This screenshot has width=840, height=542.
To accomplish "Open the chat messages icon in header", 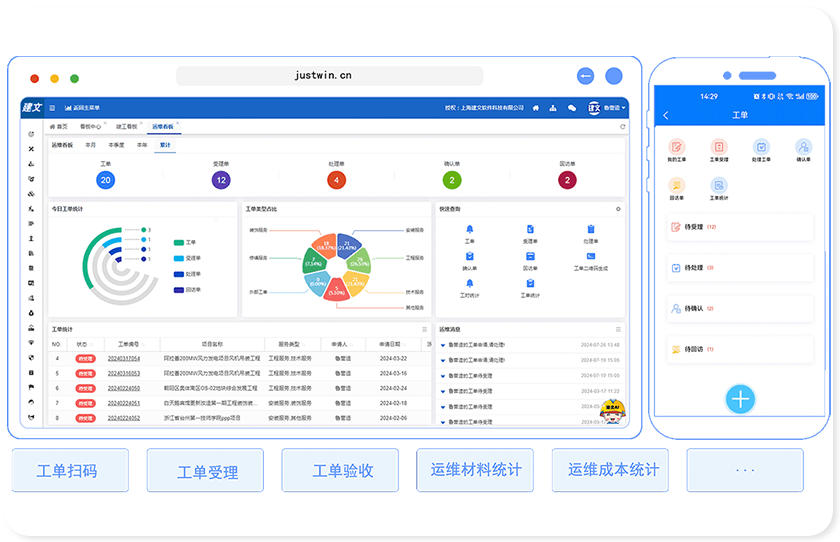I will (572, 108).
